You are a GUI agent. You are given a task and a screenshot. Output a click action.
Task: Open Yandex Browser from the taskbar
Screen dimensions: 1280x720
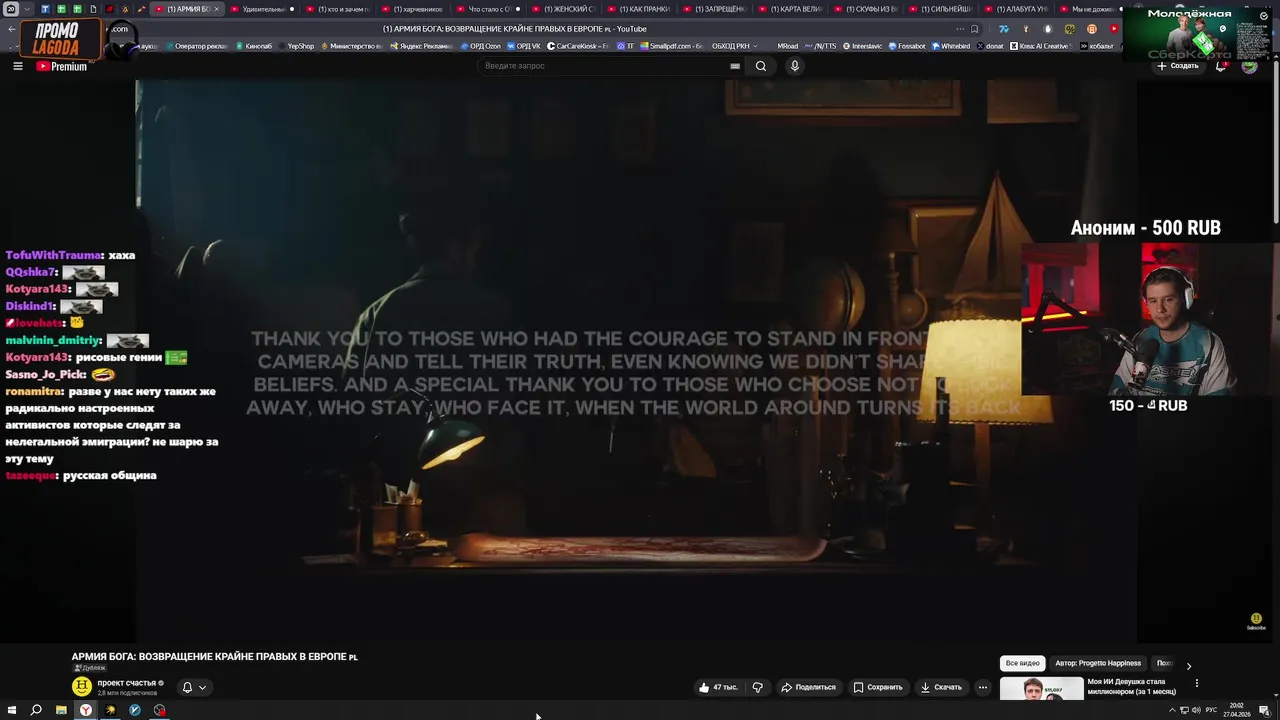86,710
